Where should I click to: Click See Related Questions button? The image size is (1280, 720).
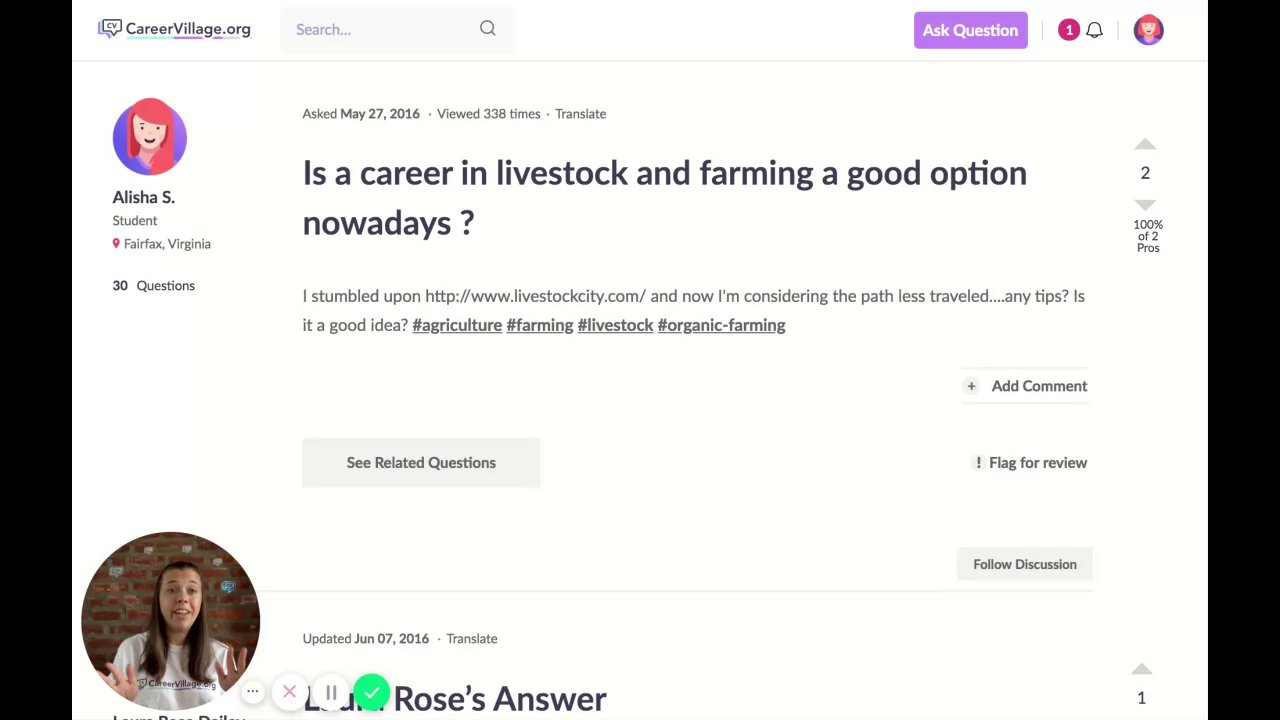(x=421, y=463)
